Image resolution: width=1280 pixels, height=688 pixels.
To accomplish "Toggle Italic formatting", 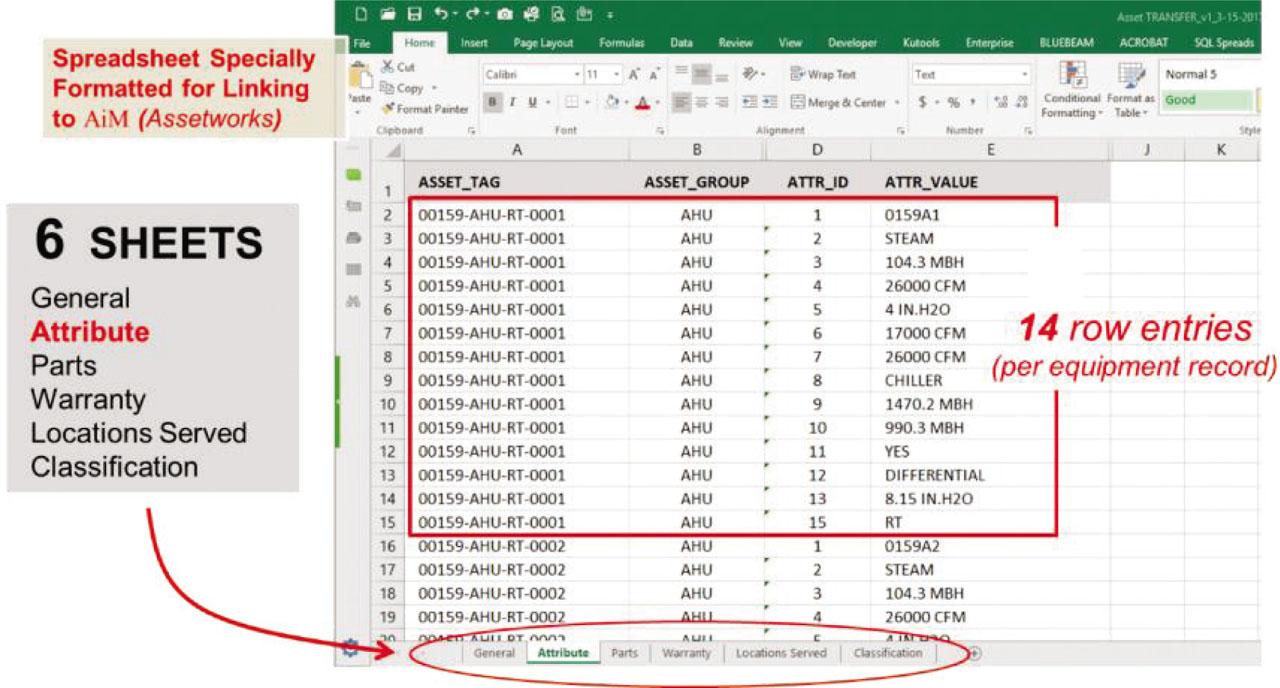I will 512,101.
